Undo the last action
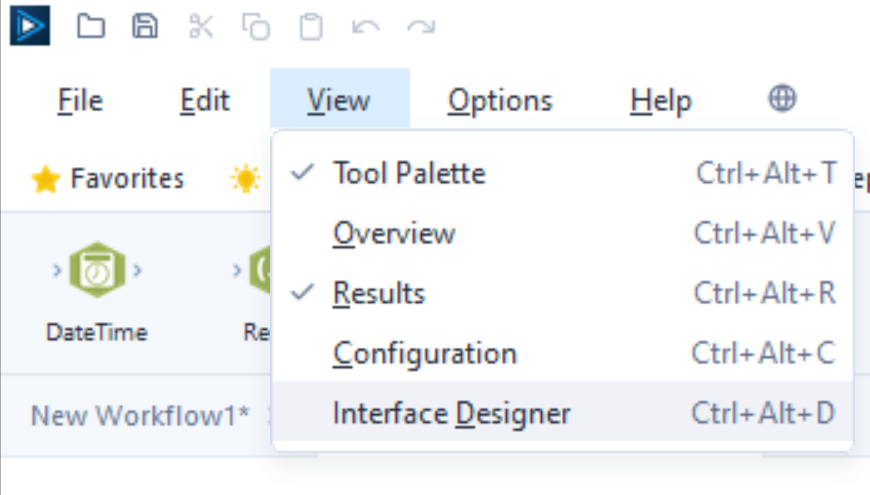This screenshot has height=495, width=870. [x=366, y=27]
